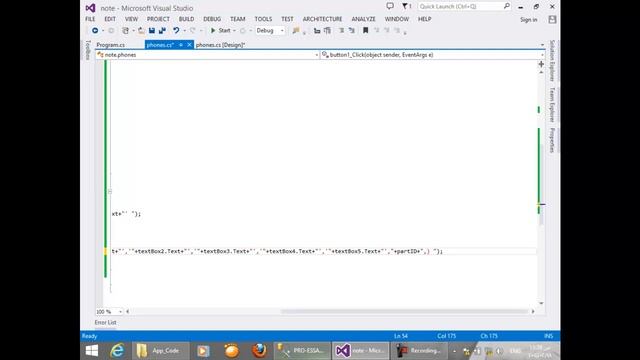Open the Windows Start button
This screenshot has width=640, height=360.
pos(92,351)
